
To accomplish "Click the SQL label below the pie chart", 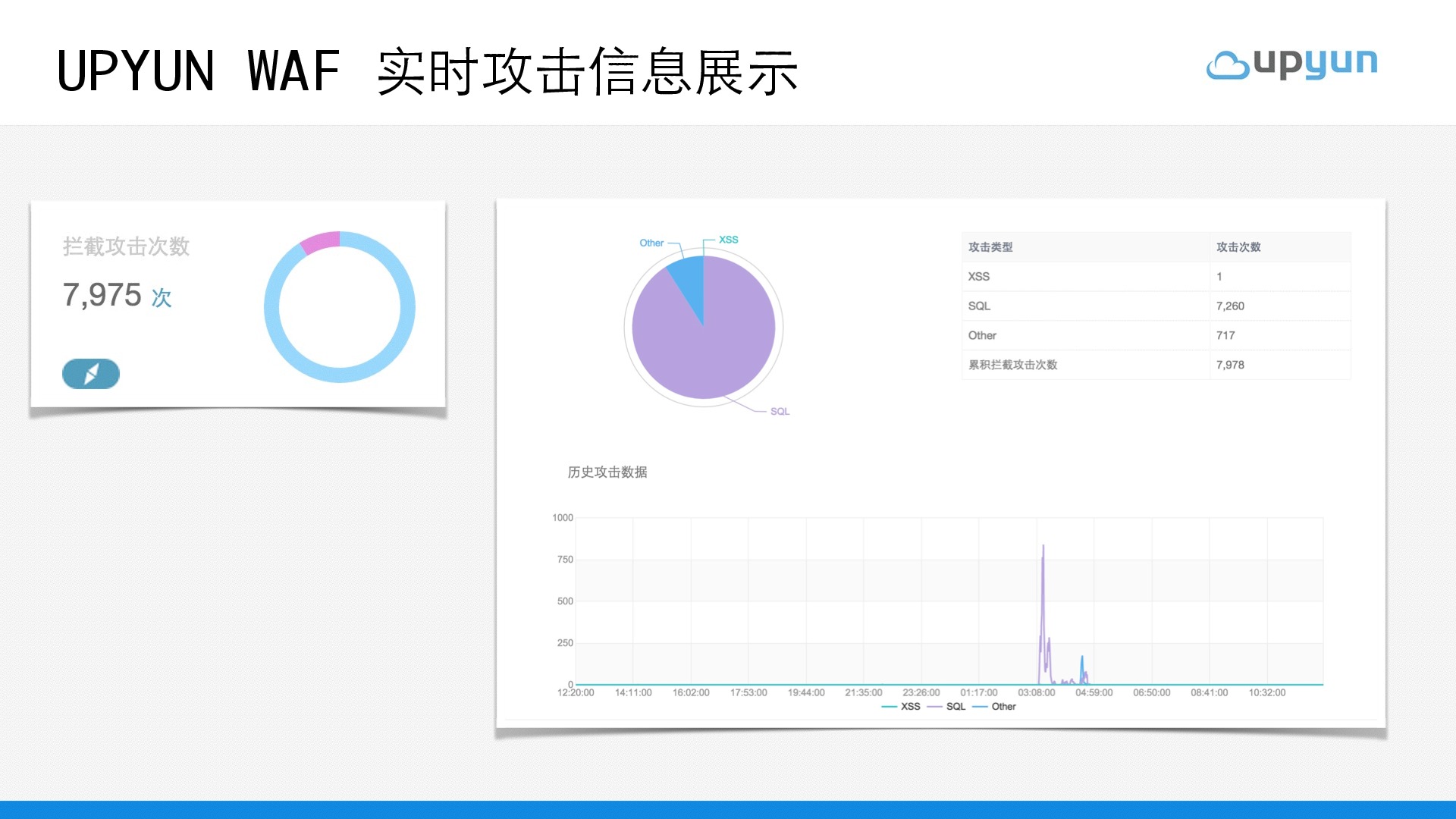I will (x=780, y=411).
